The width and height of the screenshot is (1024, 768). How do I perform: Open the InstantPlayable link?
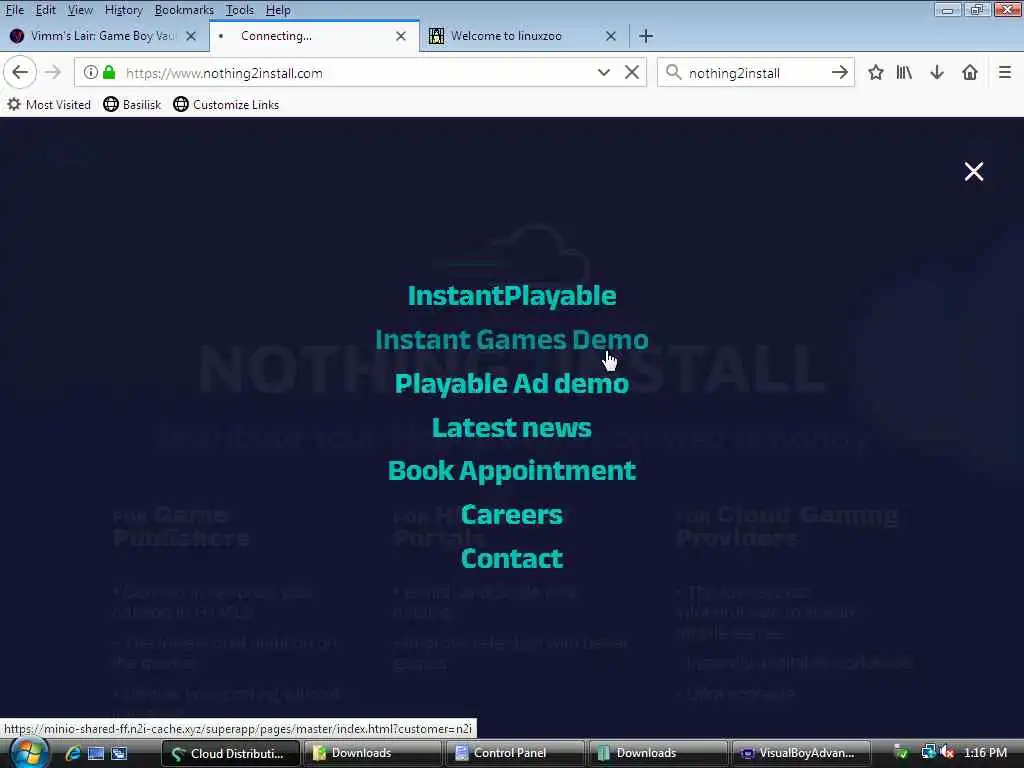tap(511, 296)
